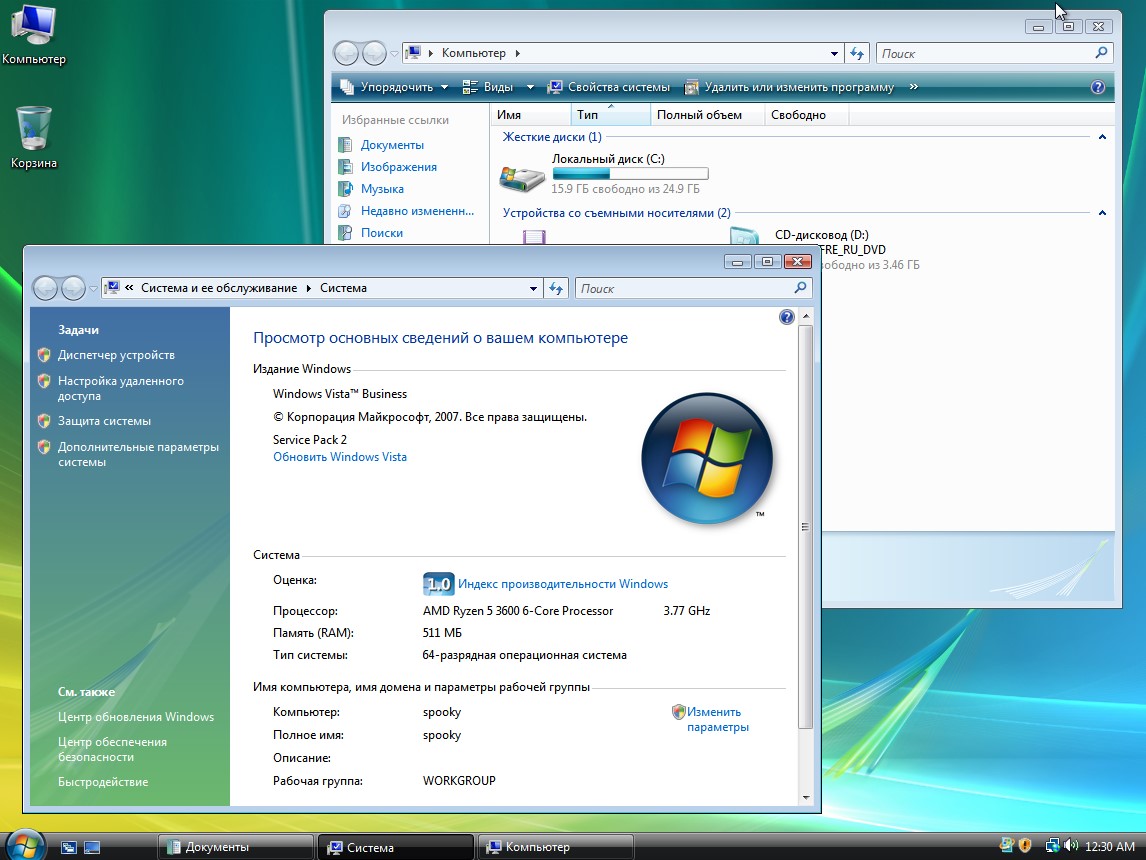Click Свойства системы toolbar button

point(609,87)
